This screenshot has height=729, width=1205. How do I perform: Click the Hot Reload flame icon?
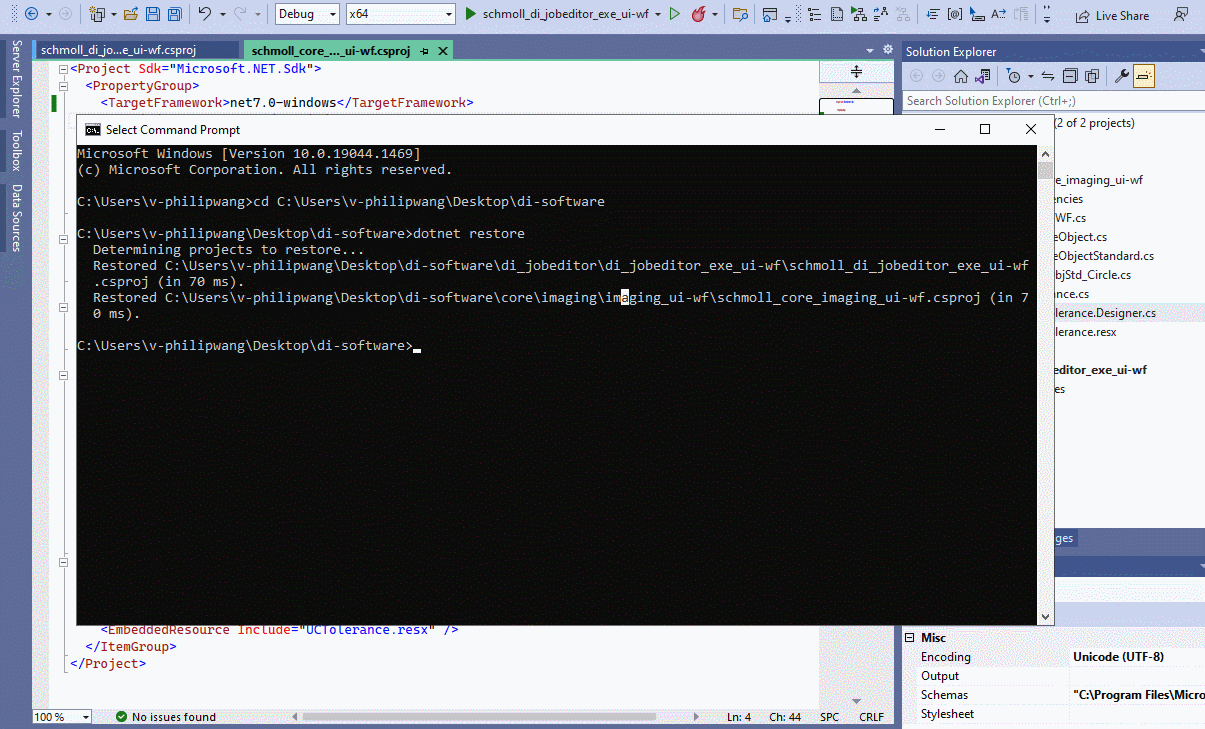(698, 15)
